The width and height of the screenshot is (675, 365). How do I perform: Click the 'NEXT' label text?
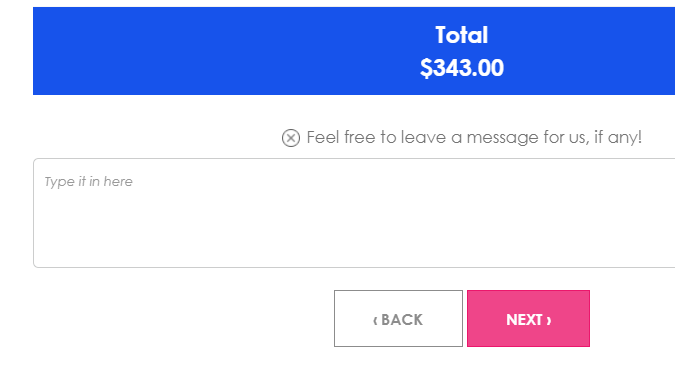pyautogui.click(x=524, y=320)
